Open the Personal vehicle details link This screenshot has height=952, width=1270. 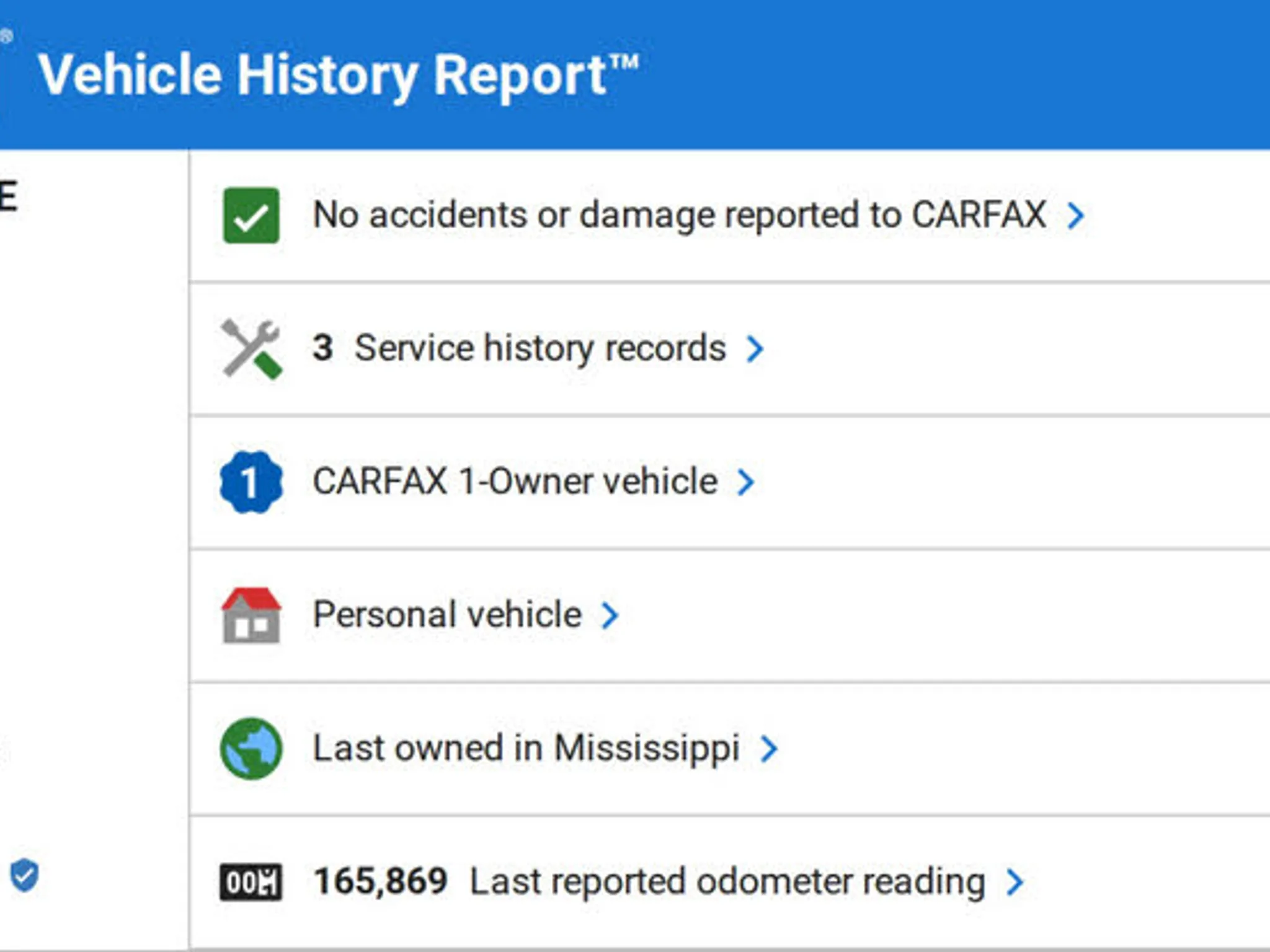(x=447, y=615)
